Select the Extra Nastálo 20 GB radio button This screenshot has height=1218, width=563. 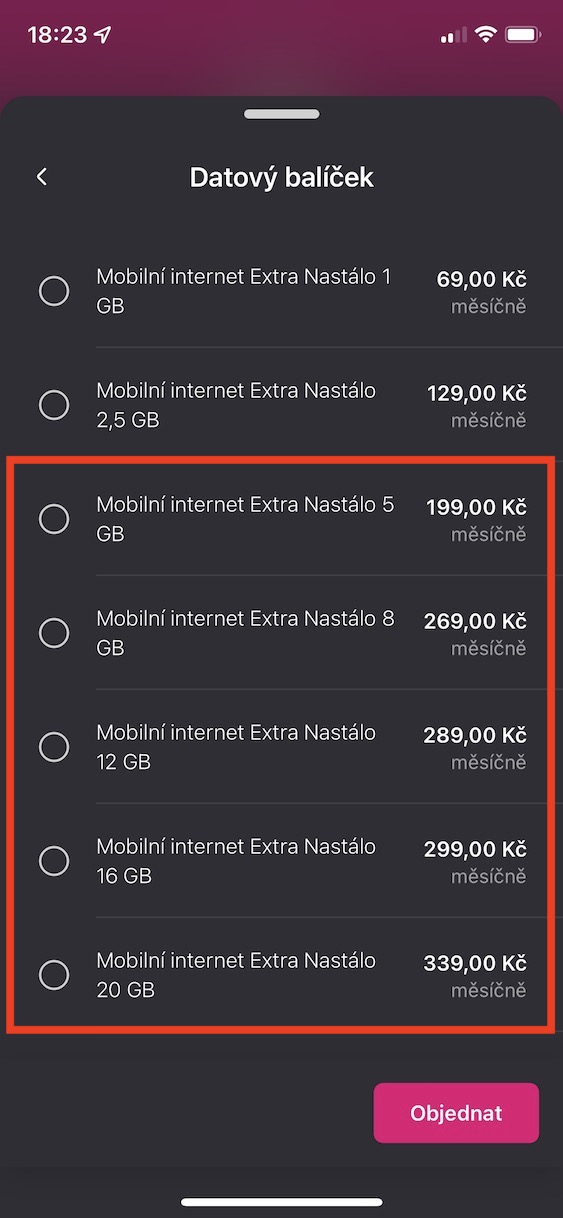[x=54, y=975]
